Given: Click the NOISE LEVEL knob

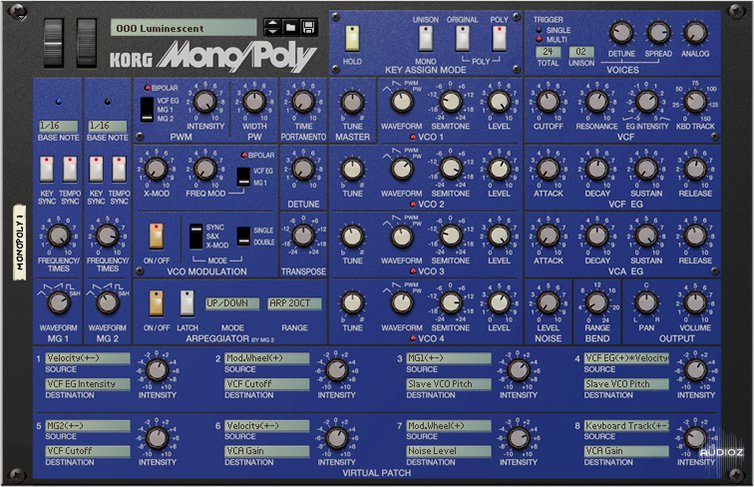Looking at the screenshot, I should pos(548,303).
